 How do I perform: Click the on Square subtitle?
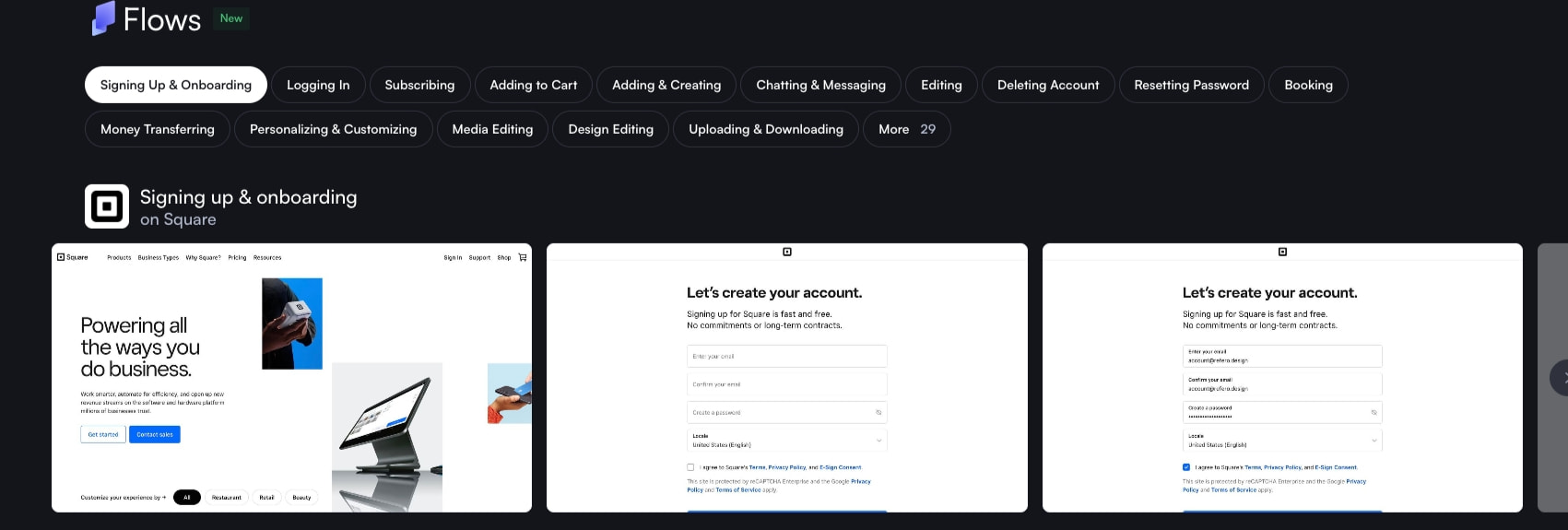tap(178, 219)
